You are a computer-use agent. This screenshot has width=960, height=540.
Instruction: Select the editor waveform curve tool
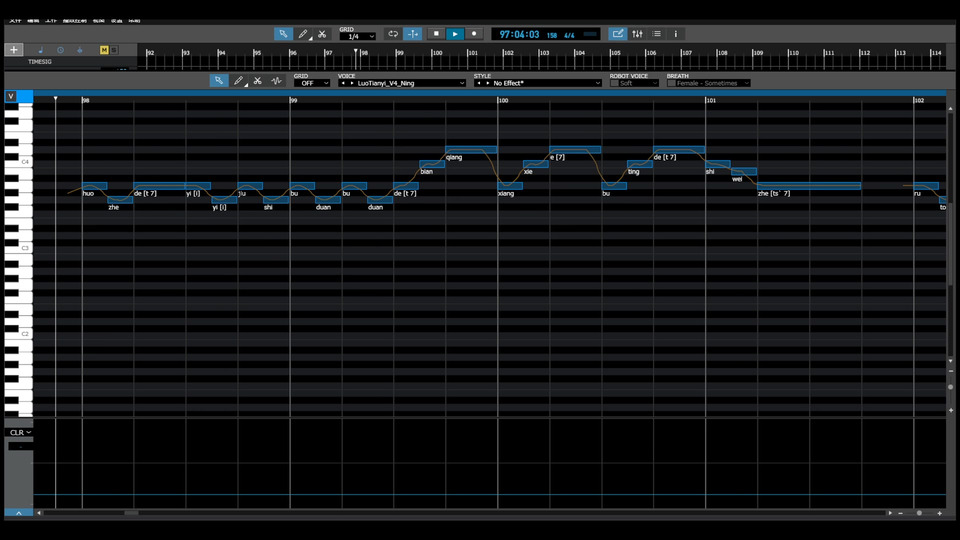click(x=277, y=81)
